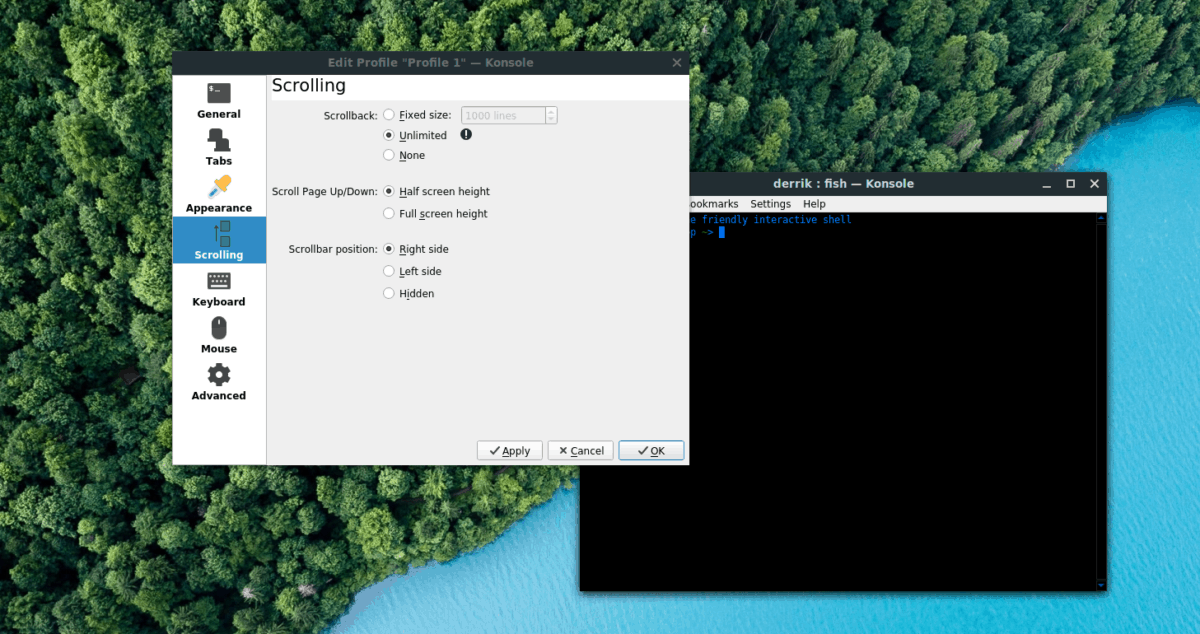
Task: Open the Mouse settings page
Action: 219,335
